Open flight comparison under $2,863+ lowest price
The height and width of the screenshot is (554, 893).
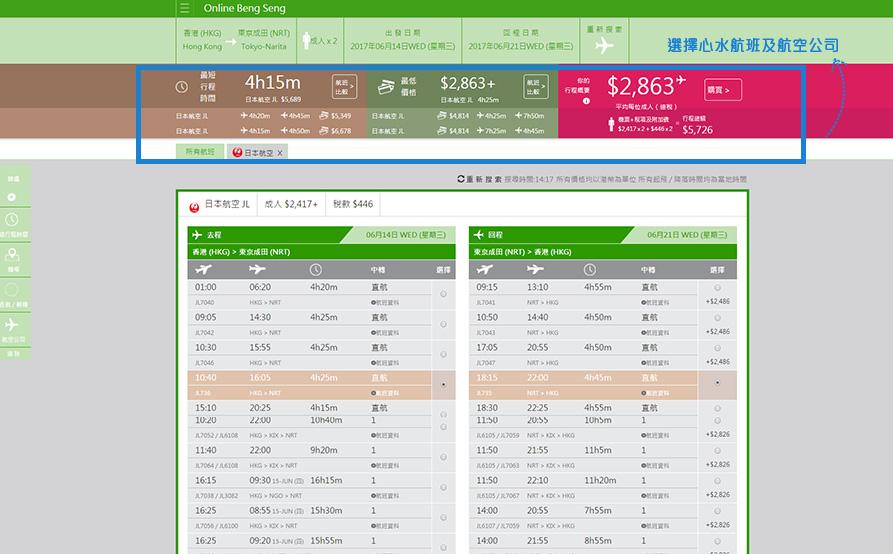(536, 87)
